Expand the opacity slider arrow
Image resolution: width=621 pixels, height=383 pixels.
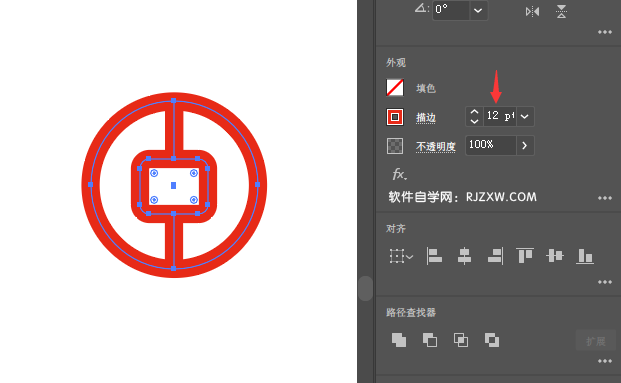pos(525,145)
